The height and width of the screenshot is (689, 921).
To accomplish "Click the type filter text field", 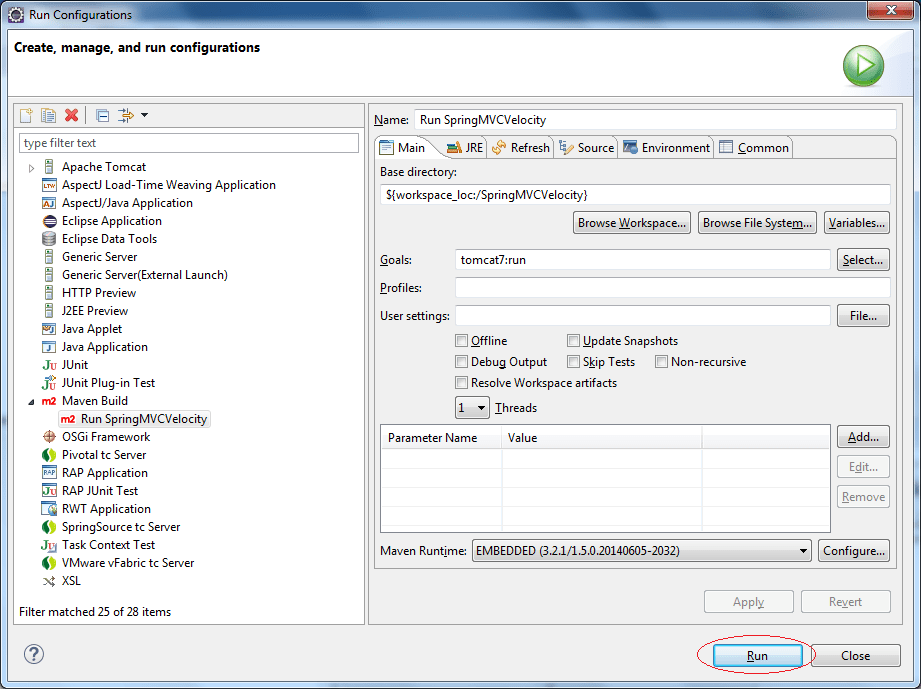I will (x=189, y=143).
